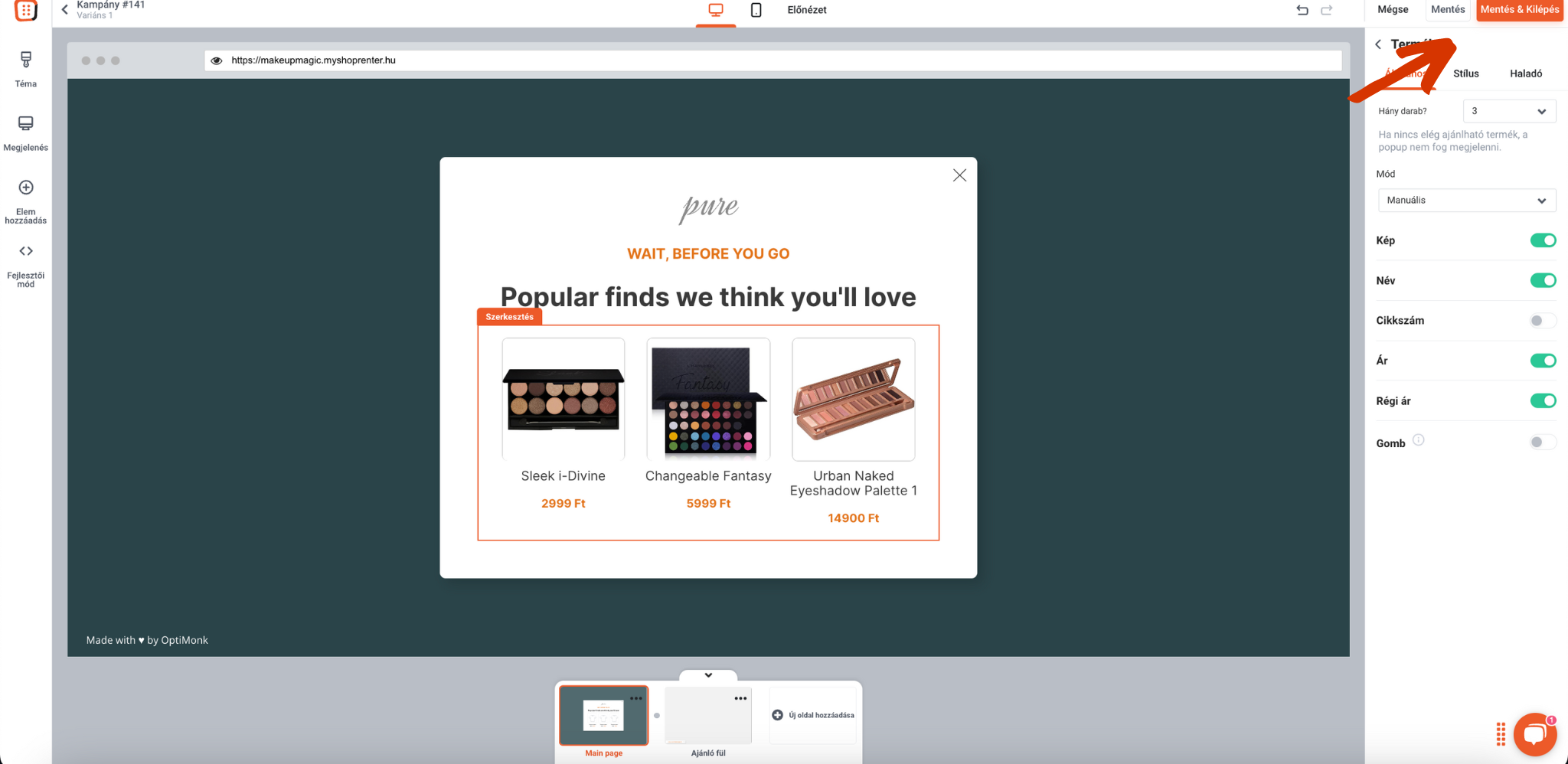This screenshot has height=764, width=1568.
Task: Click the OptiMonk logo icon
Action: click(x=26, y=10)
